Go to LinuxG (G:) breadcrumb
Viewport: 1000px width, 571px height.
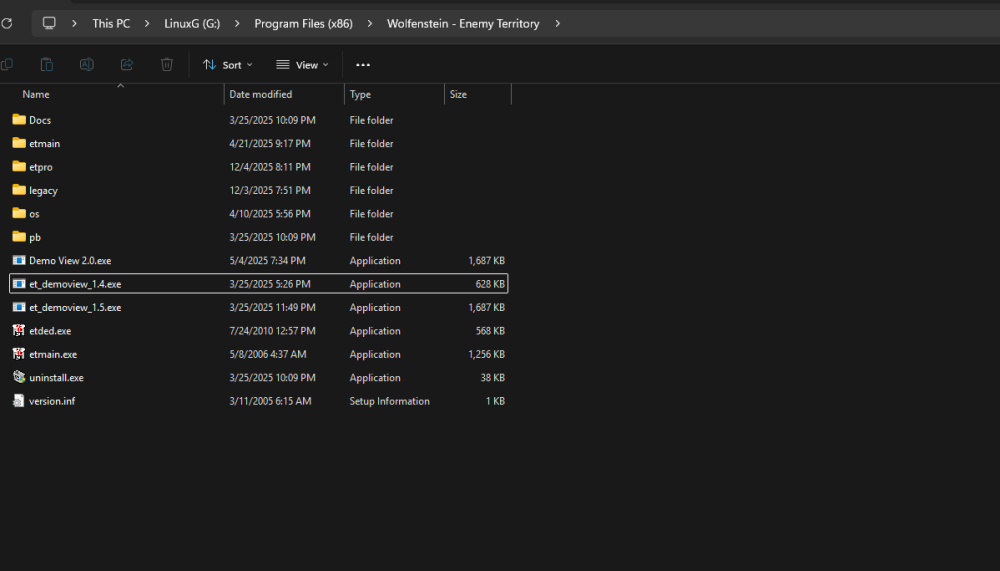pos(192,24)
